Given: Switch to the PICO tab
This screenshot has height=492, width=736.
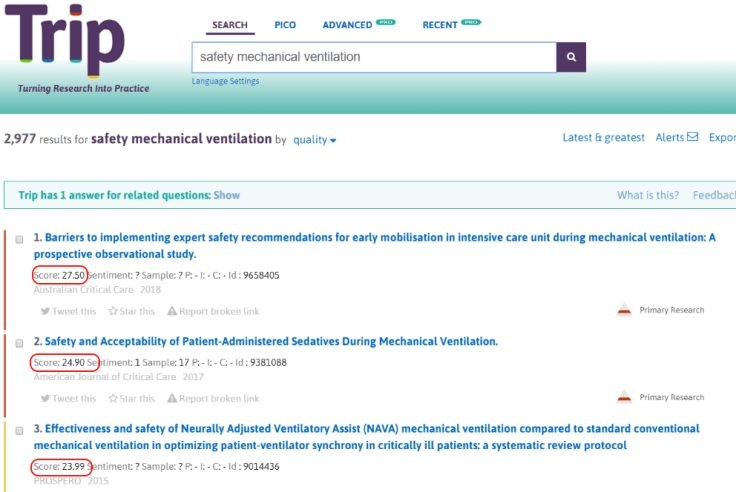Looking at the screenshot, I should pos(285,25).
